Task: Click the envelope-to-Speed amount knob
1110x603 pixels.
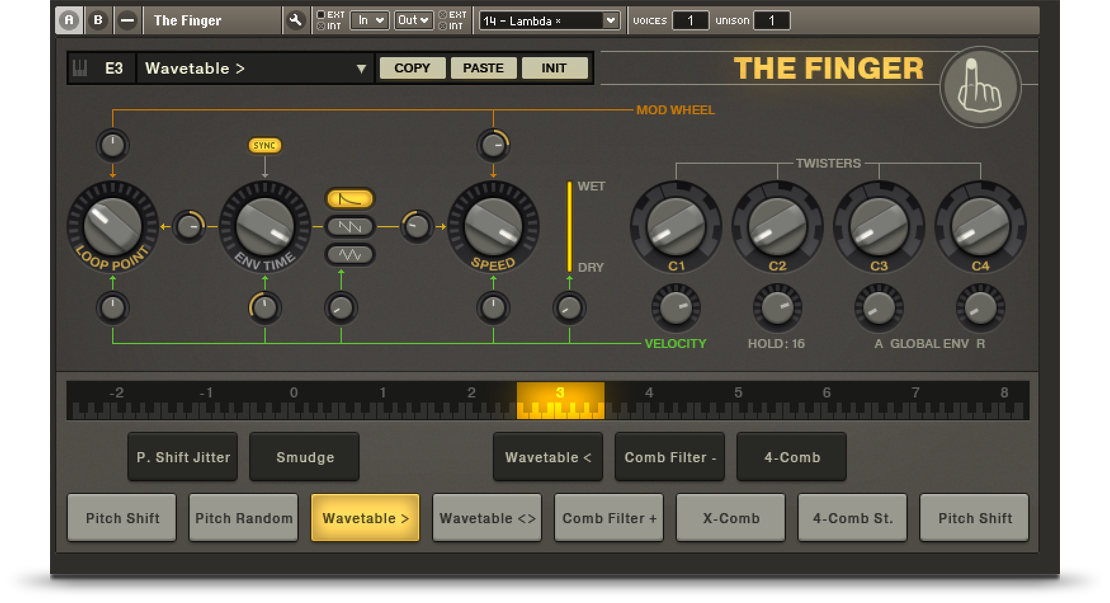Action: [417, 226]
